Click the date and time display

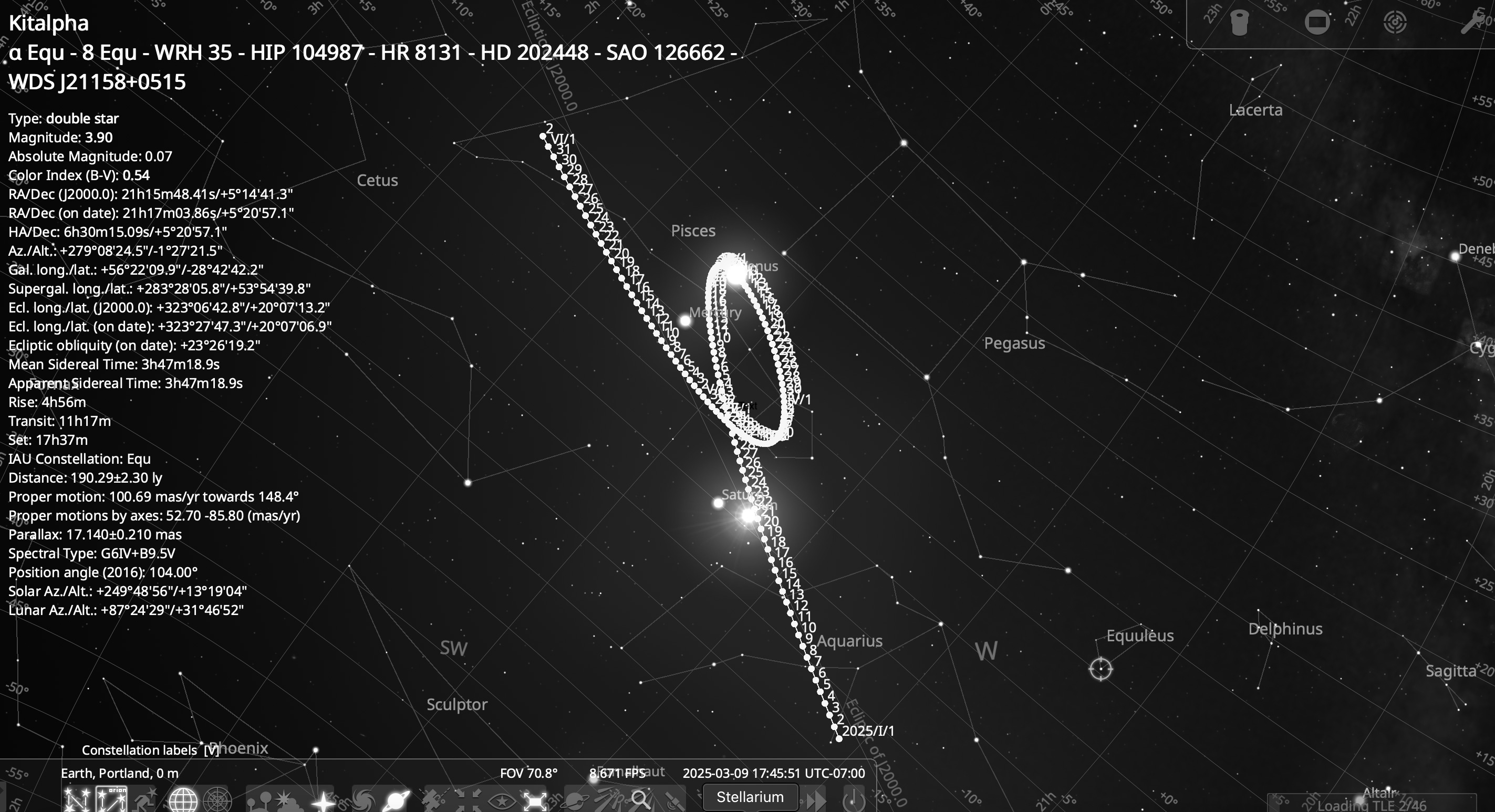[773, 773]
